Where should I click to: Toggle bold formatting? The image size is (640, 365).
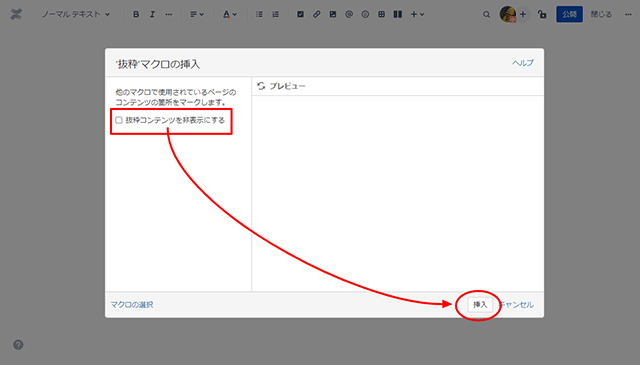[136, 14]
